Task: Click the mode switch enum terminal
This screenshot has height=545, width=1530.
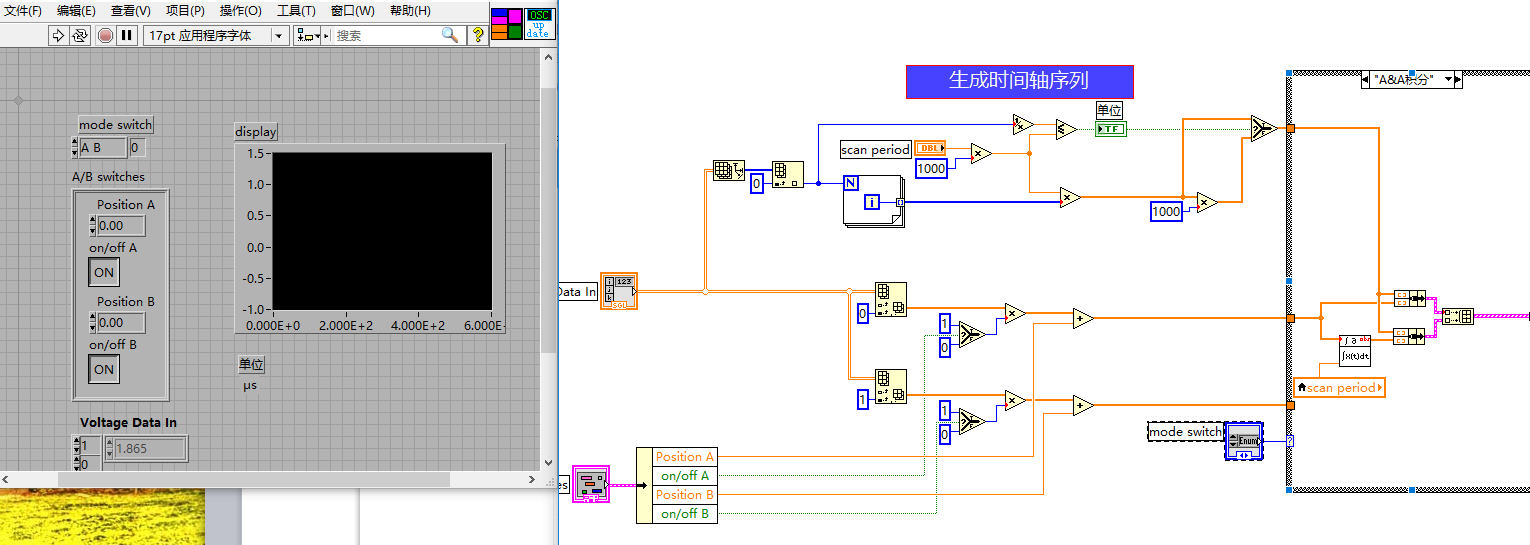Action: tap(1245, 440)
